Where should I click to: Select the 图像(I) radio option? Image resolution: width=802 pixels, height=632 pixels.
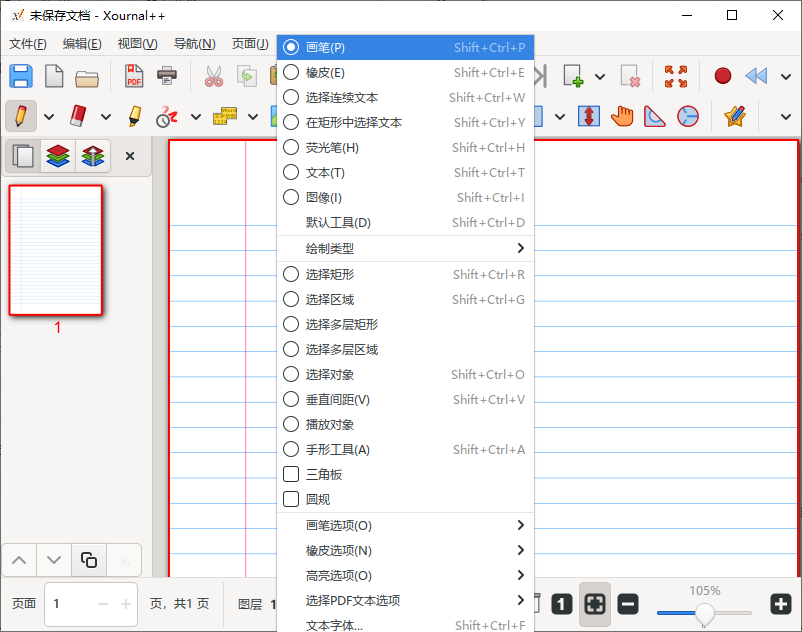pyautogui.click(x=405, y=197)
